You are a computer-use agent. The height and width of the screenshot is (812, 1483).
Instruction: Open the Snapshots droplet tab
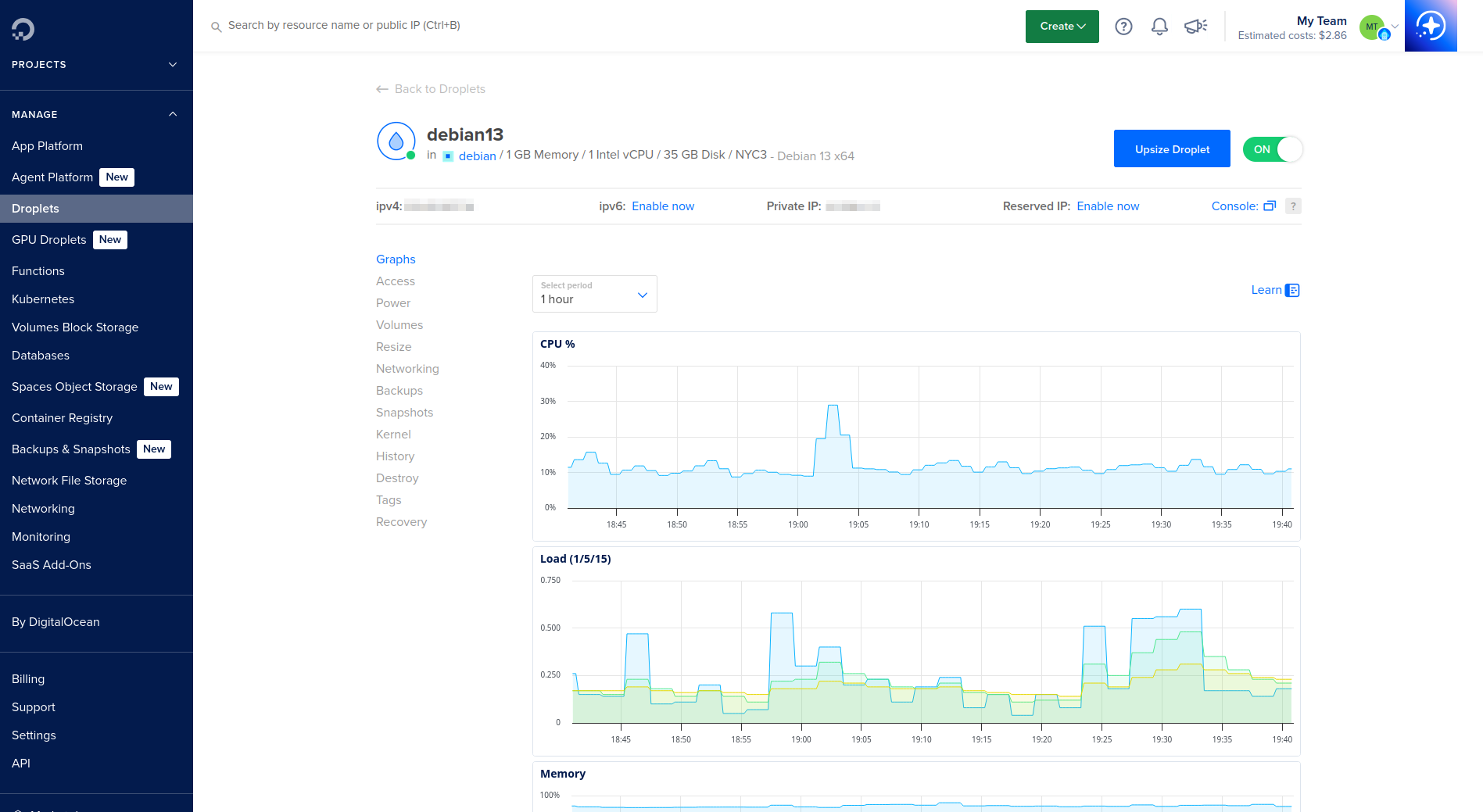404,413
